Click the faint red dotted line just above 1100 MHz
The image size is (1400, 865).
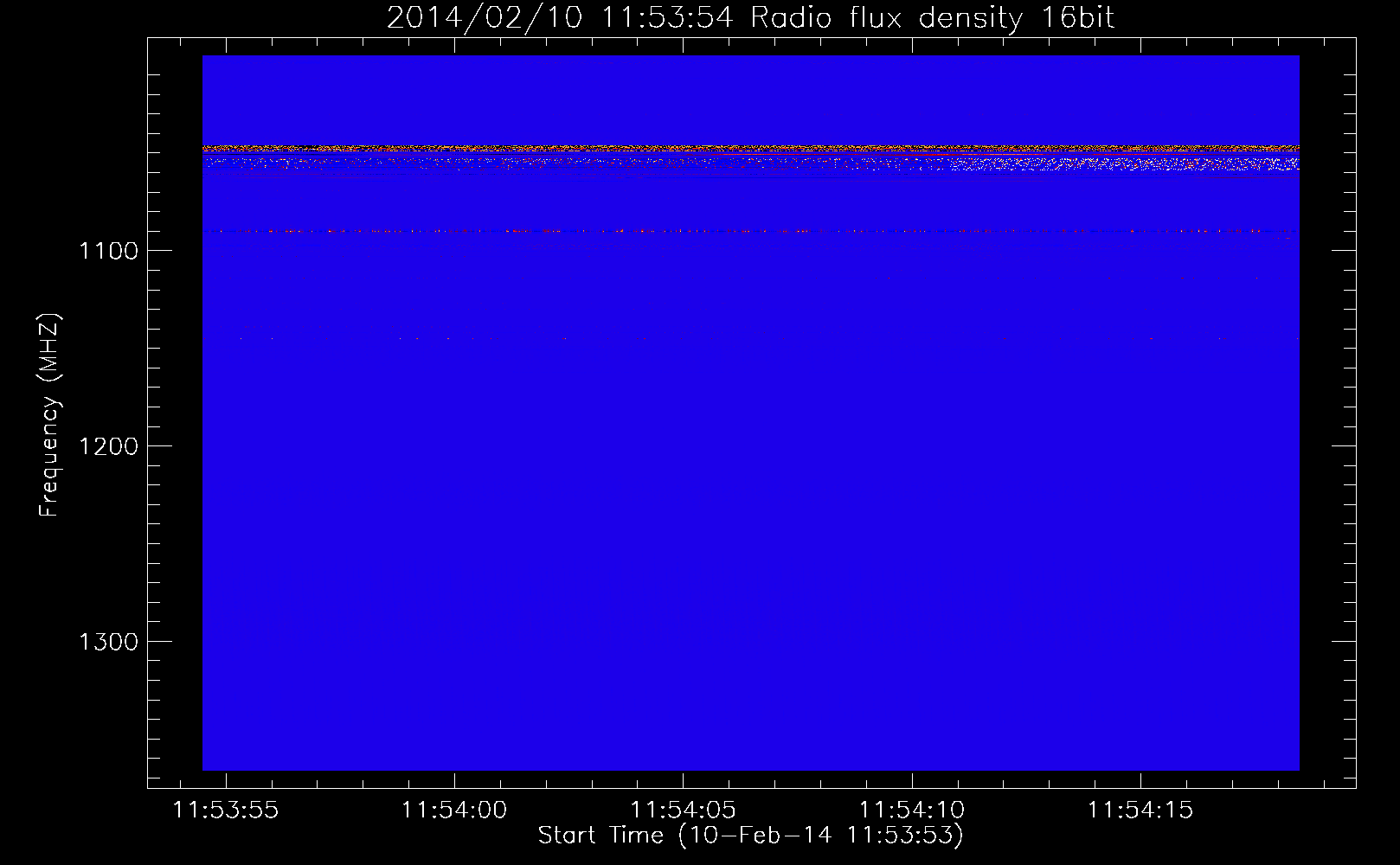(x=750, y=231)
